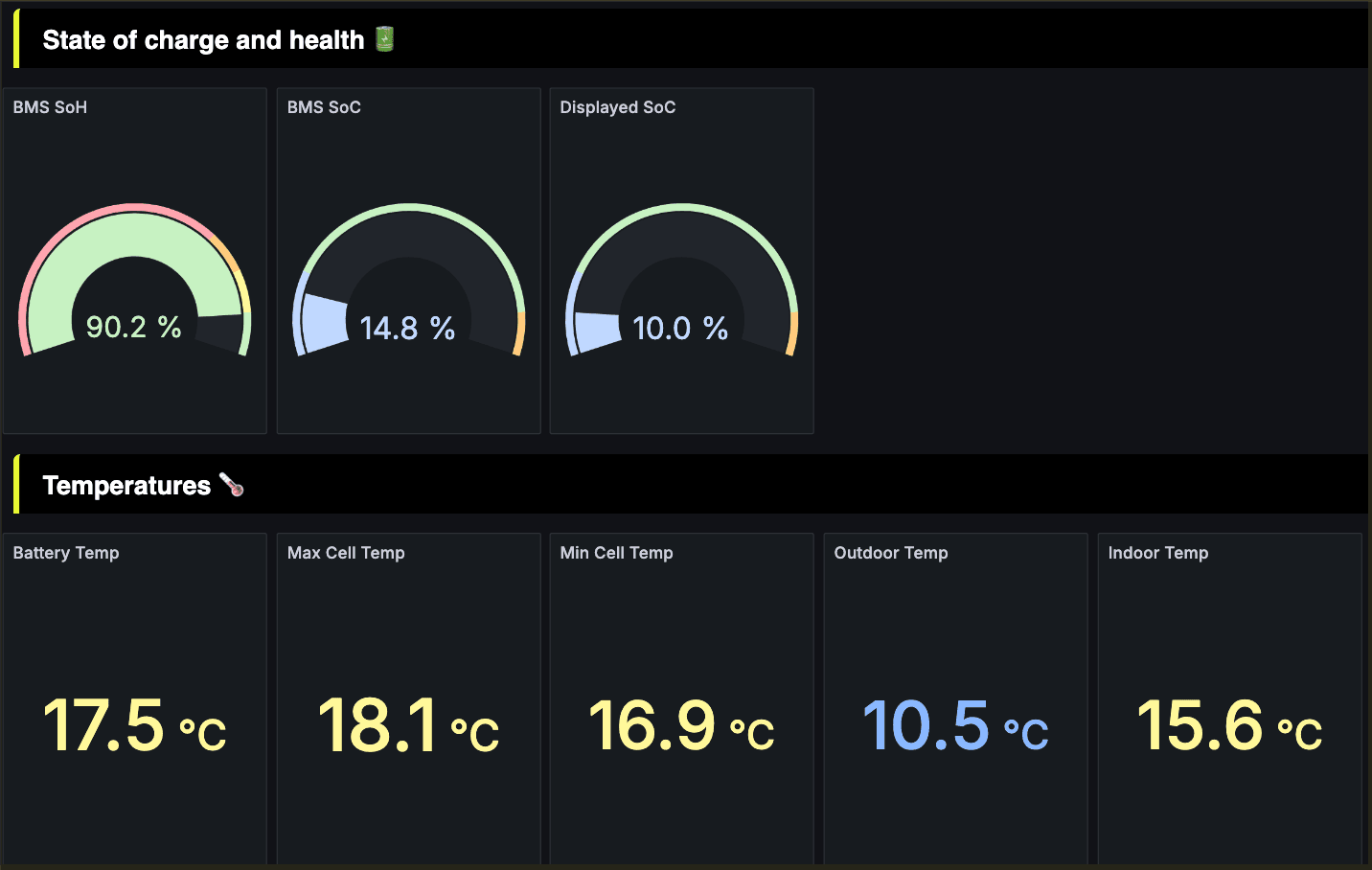
Task: Open the Outdoor Temp panel title
Action: [890, 553]
